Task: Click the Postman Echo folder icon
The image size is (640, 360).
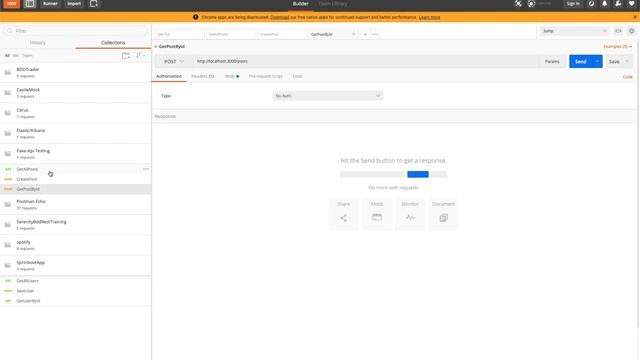Action: tap(8, 204)
